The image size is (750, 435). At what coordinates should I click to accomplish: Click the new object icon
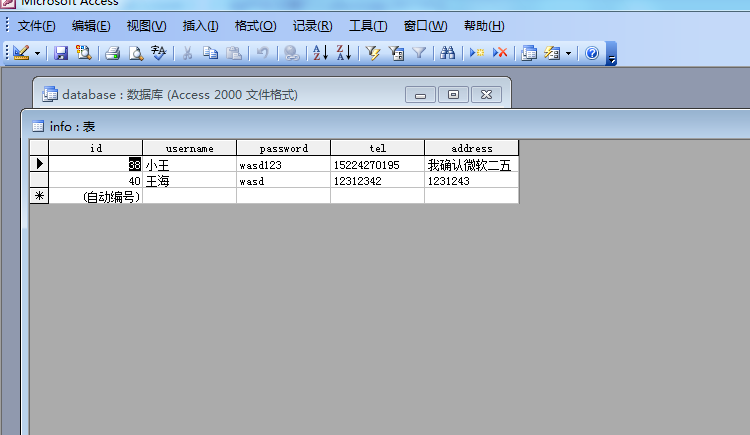(552, 53)
